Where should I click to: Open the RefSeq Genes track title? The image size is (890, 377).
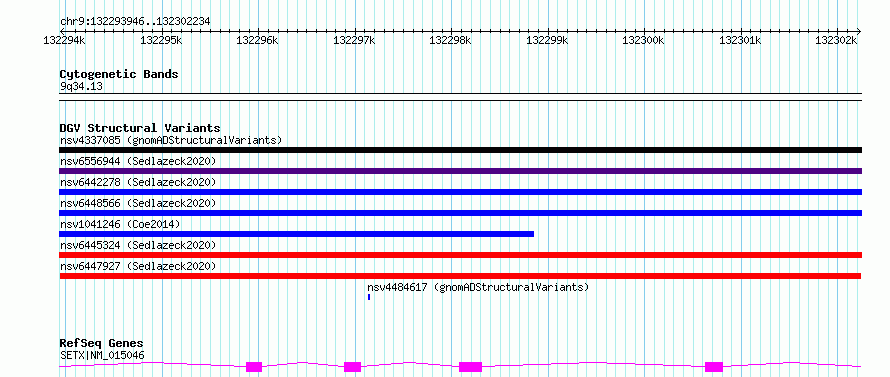pyautogui.click(x=102, y=344)
